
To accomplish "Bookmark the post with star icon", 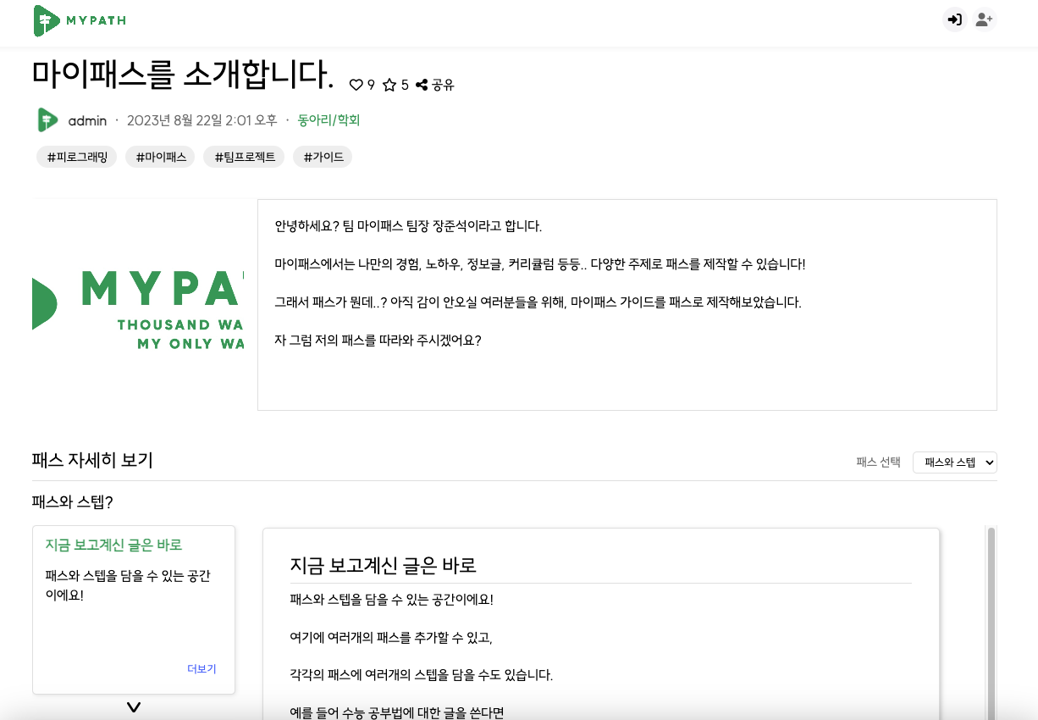I will 390,86.
